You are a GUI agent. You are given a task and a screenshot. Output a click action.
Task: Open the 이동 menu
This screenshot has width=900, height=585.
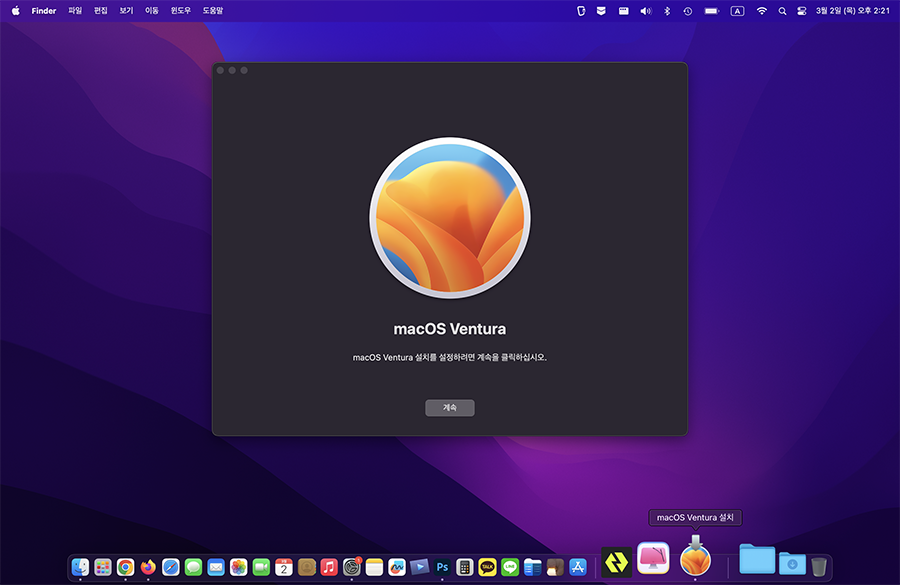pos(152,10)
